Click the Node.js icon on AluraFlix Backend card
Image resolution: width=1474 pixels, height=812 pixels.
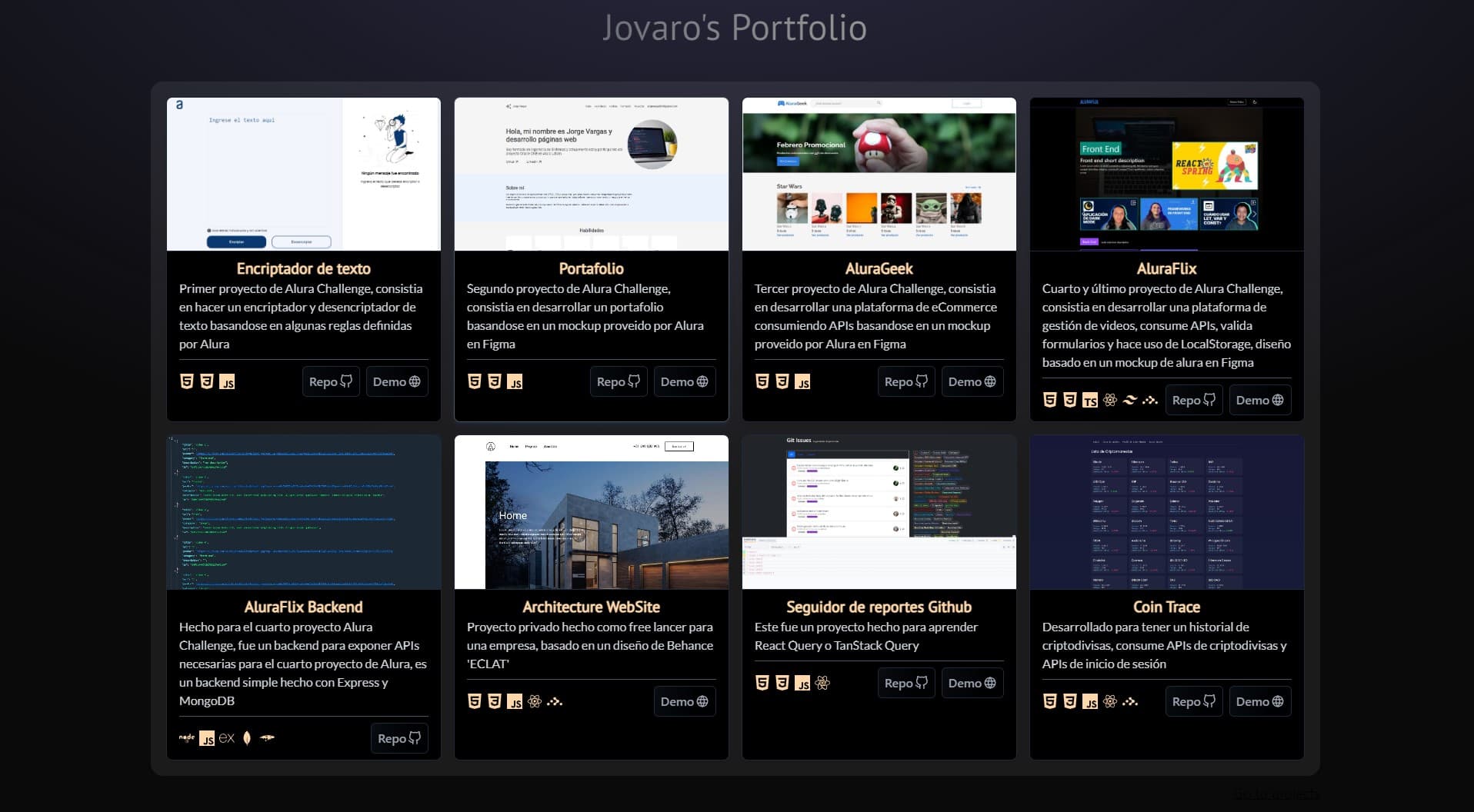(x=187, y=737)
